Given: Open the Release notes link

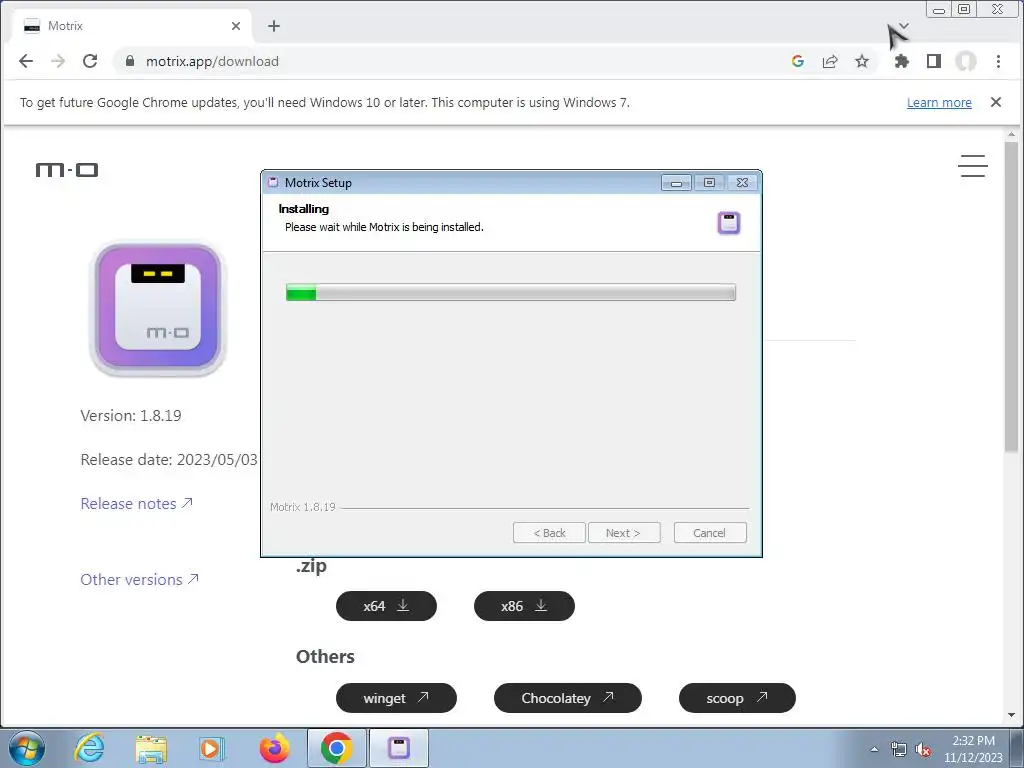Looking at the screenshot, I should click(136, 504).
